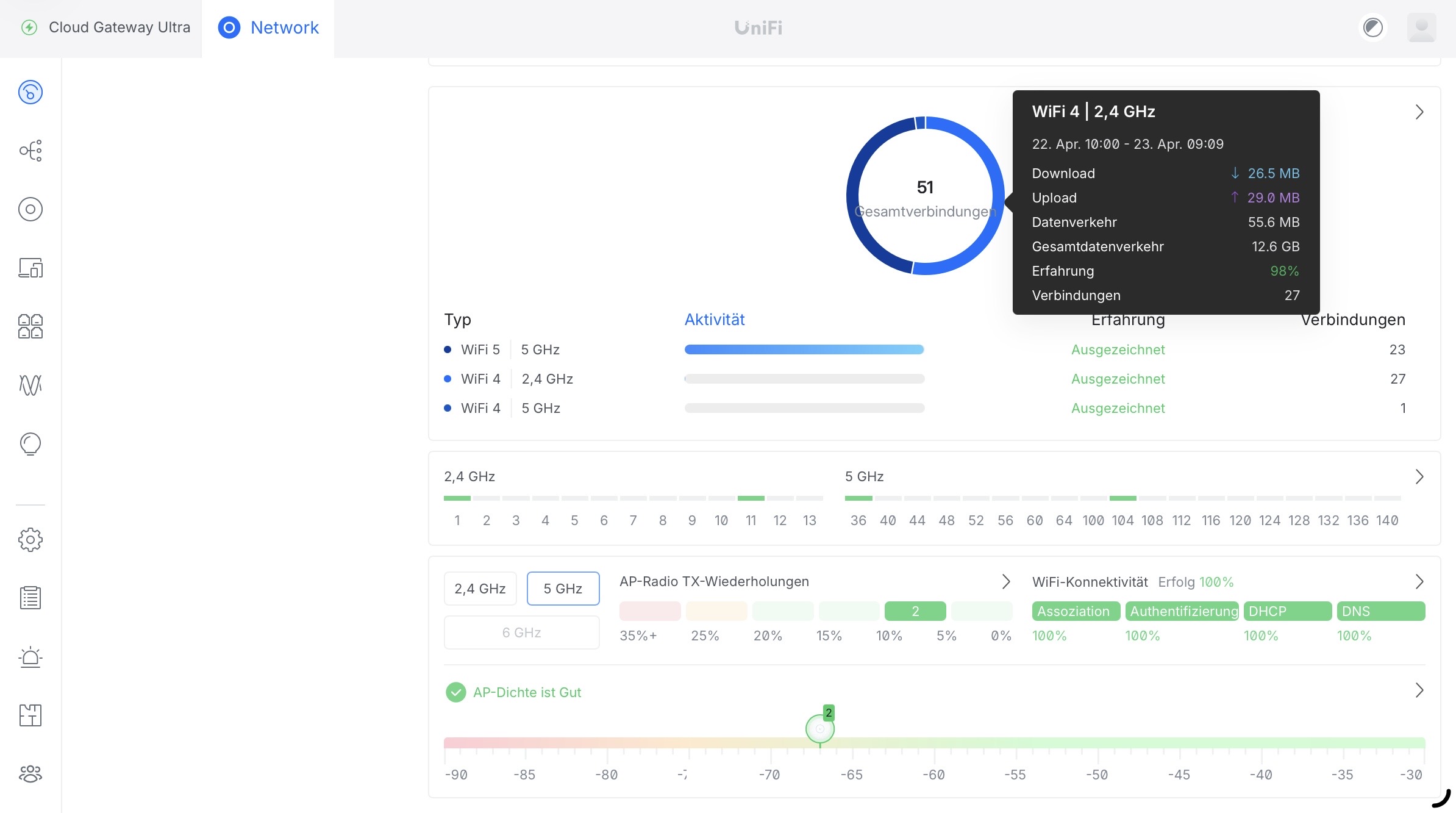Expand the WiFi connections card chevron

tap(1419, 112)
